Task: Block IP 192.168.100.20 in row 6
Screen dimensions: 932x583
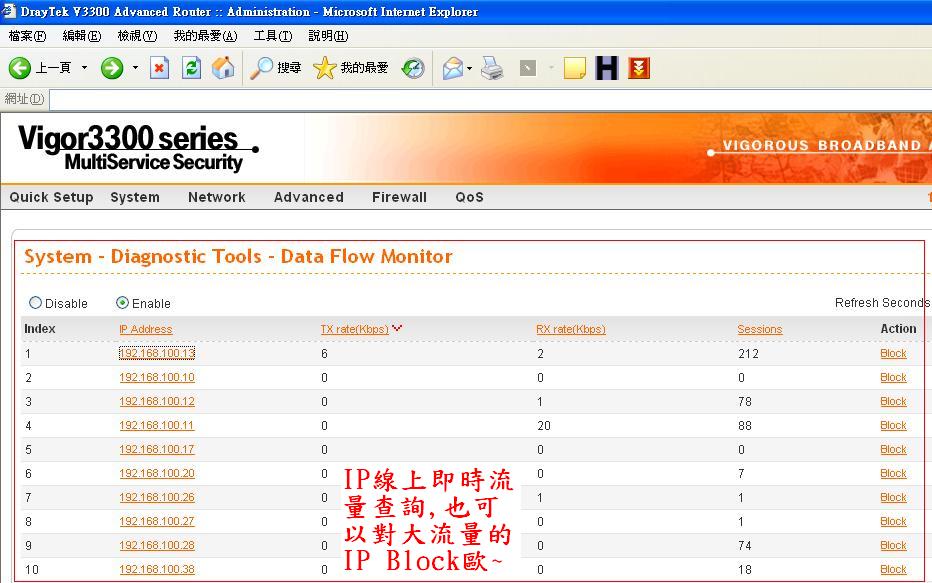Action: coord(893,473)
